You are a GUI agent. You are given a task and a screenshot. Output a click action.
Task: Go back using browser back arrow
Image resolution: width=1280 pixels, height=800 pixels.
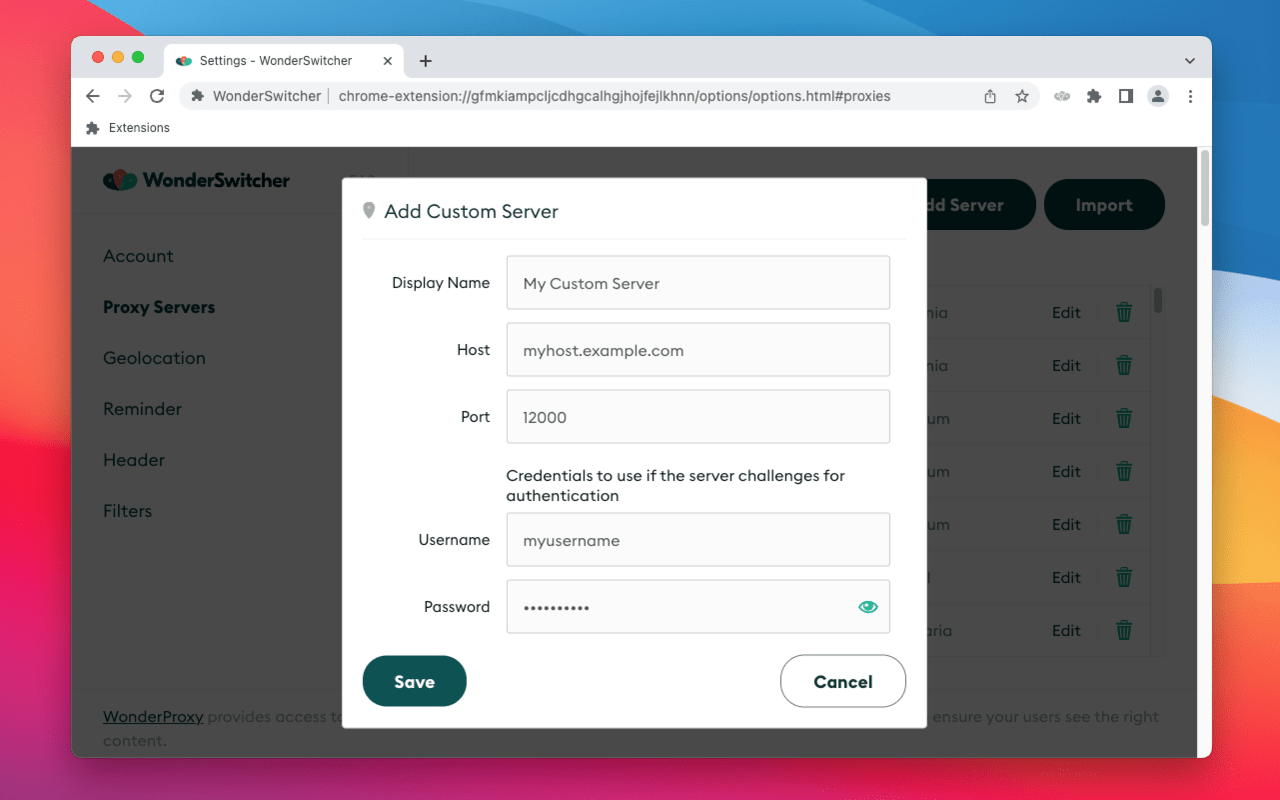coord(93,96)
